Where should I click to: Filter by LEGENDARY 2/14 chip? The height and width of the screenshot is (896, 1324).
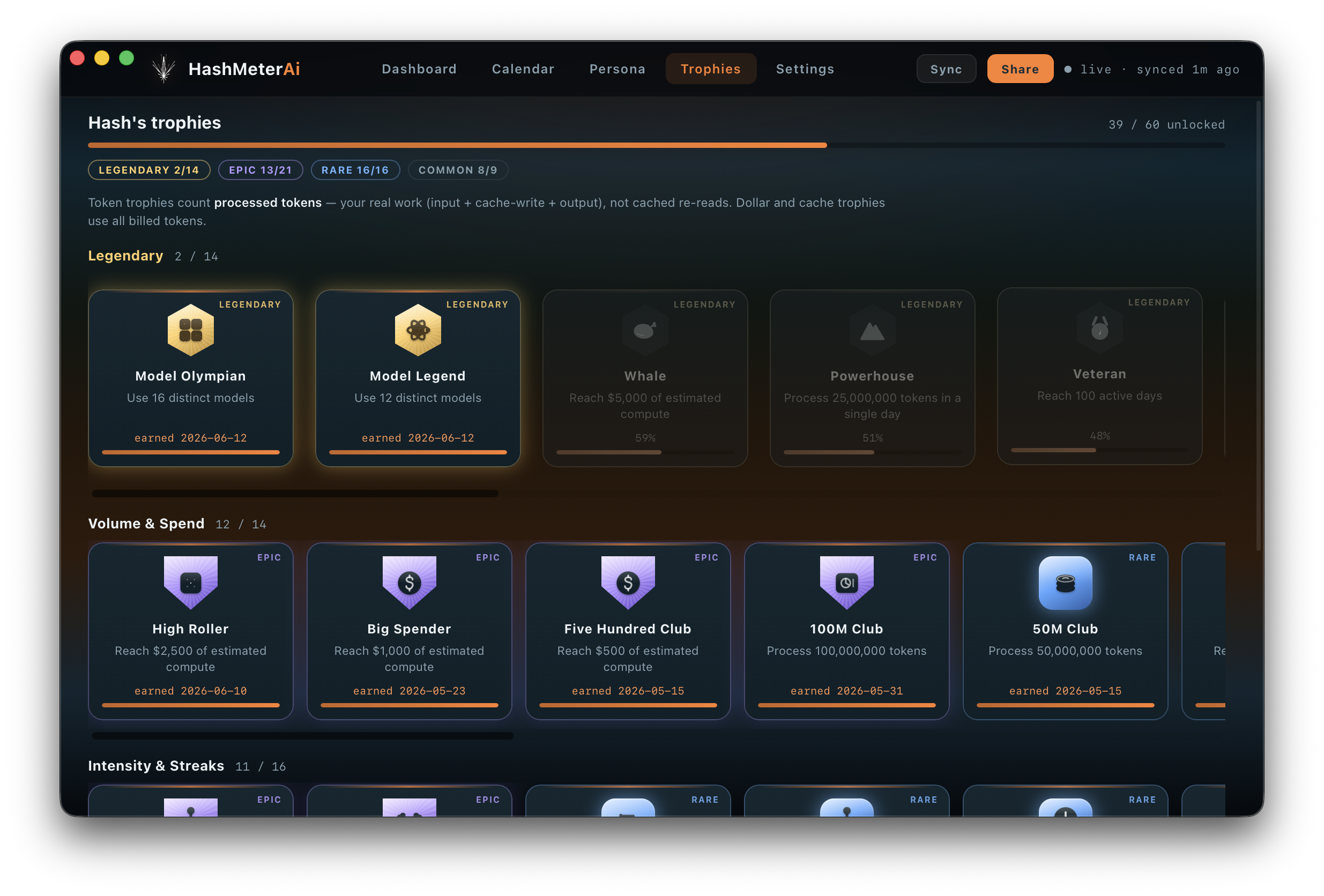click(148, 170)
